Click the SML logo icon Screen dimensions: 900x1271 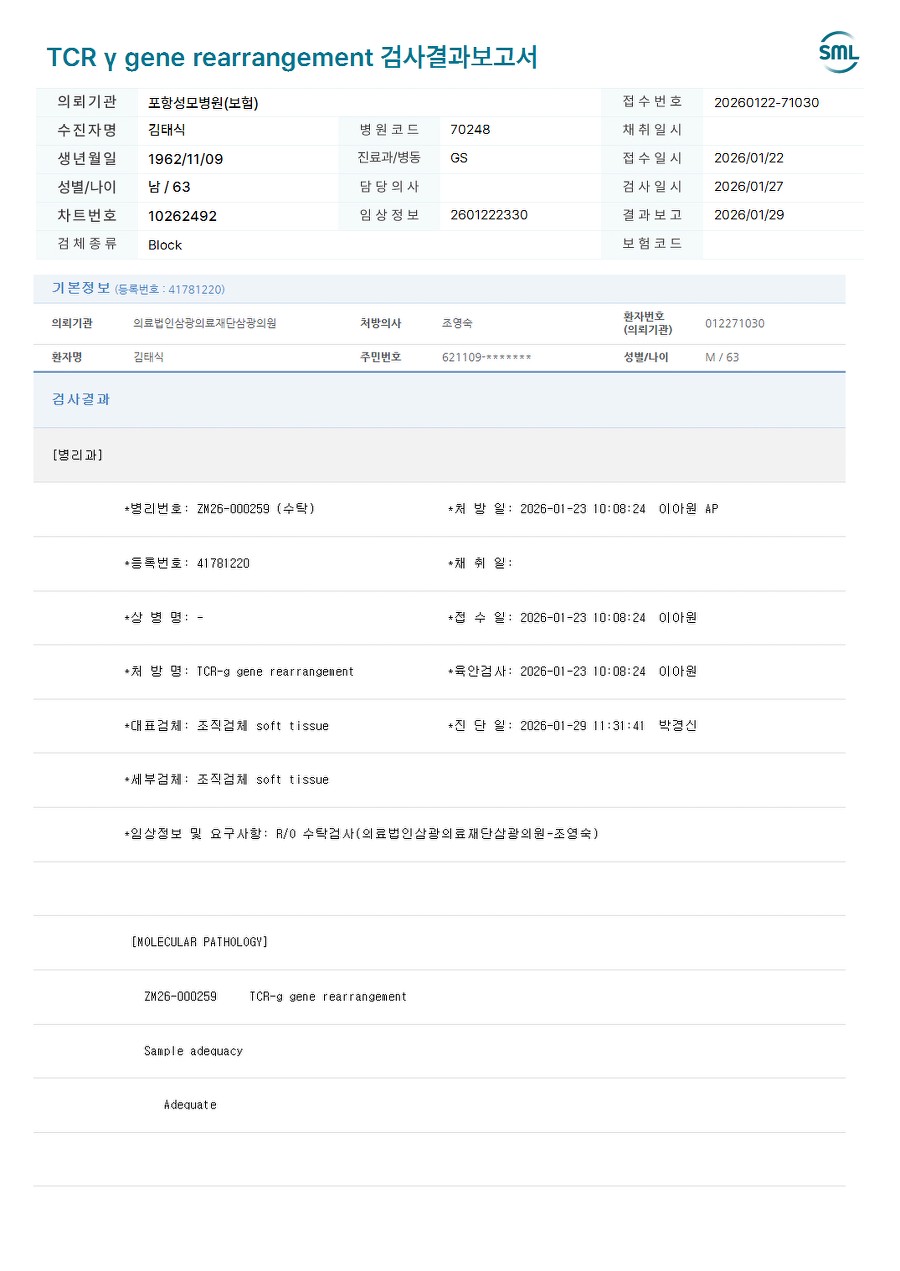[x=839, y=53]
